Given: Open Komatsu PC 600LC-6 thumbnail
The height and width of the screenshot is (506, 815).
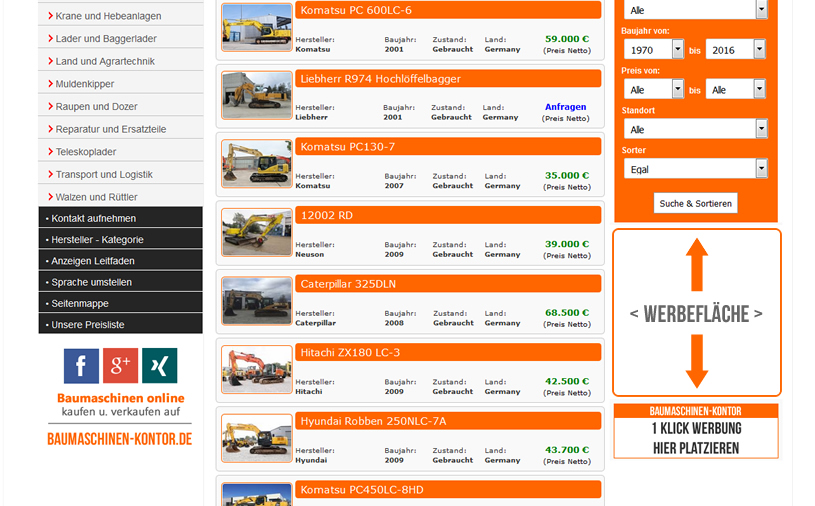Looking at the screenshot, I should click(257, 27).
